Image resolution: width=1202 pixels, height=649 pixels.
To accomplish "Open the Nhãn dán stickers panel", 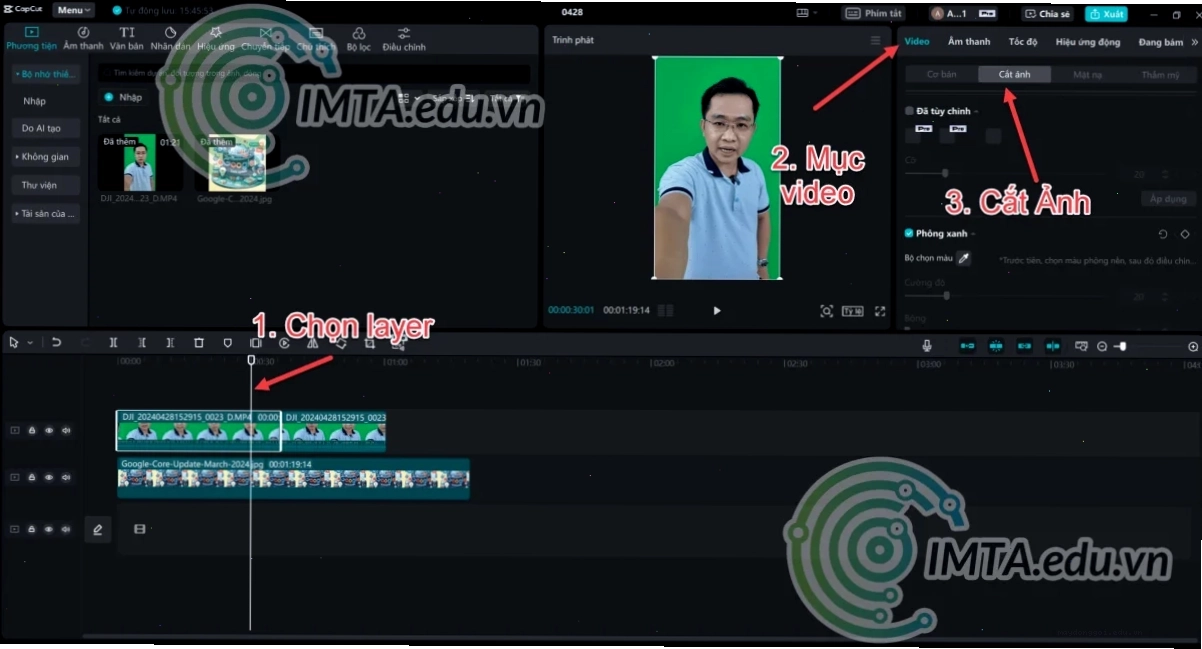I will point(170,39).
